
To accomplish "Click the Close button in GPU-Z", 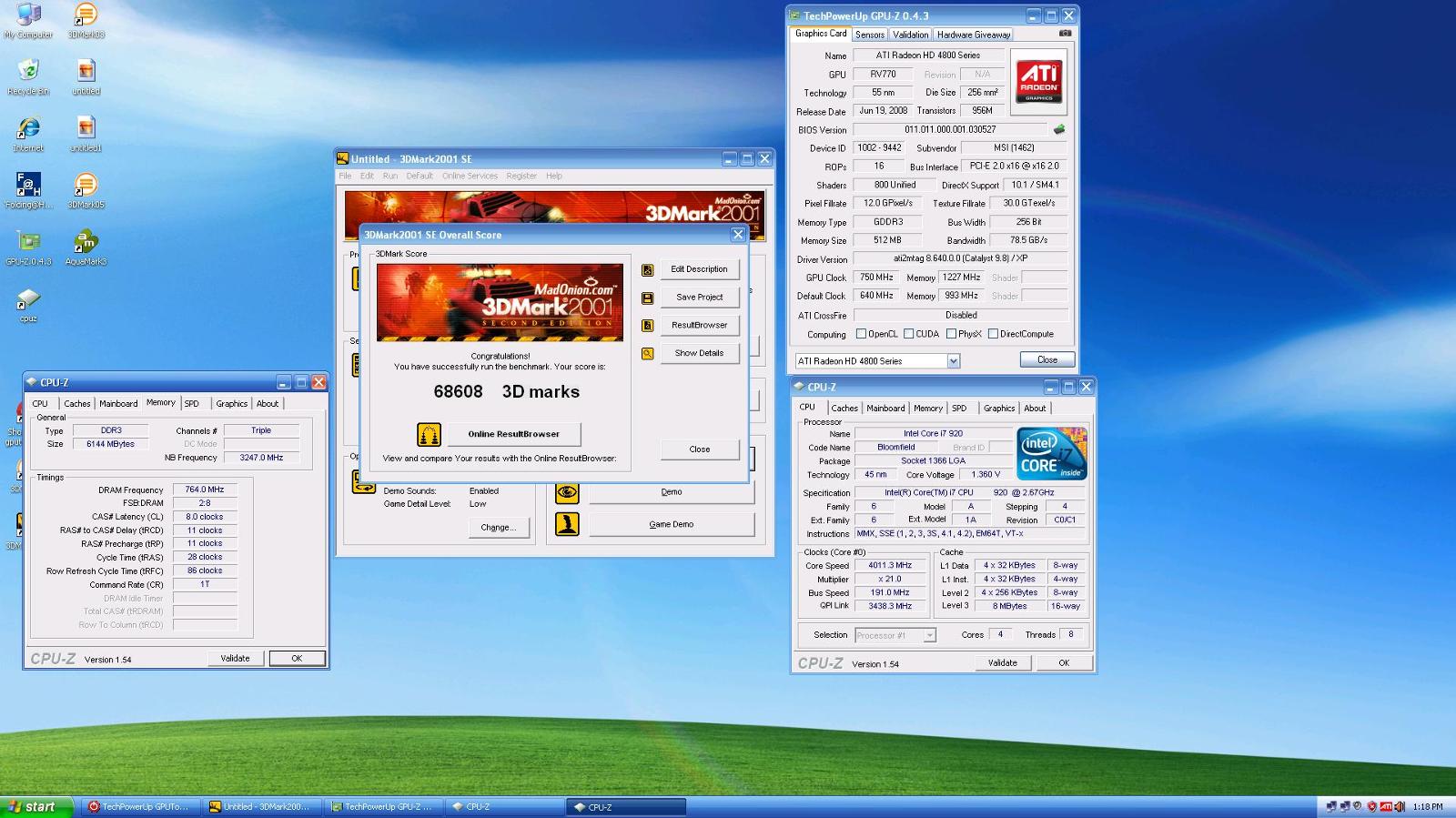I will tap(1047, 359).
